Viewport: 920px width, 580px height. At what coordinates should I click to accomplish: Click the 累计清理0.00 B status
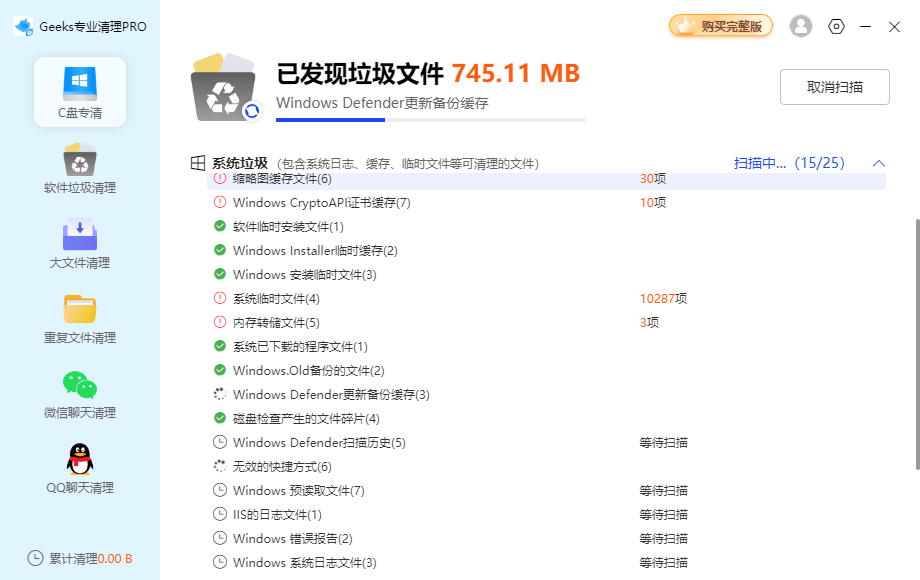tap(80, 558)
